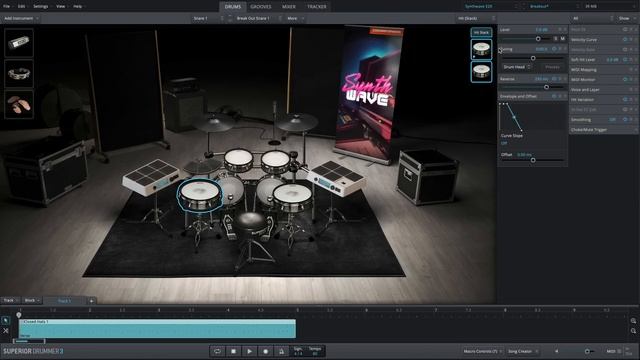Open the Synthwave EZX library dropdown
Viewport: 640px width, 360px height.
[491, 7]
